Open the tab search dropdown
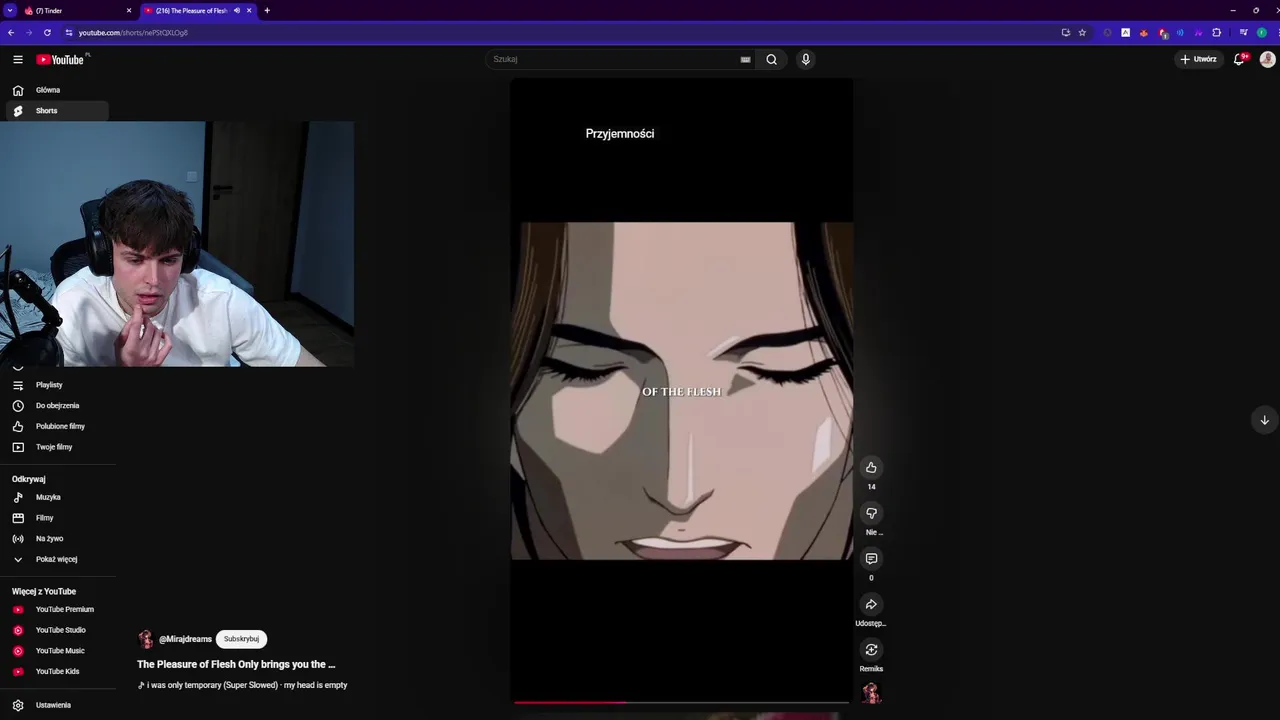The width and height of the screenshot is (1280, 720). pyautogui.click(x=10, y=11)
